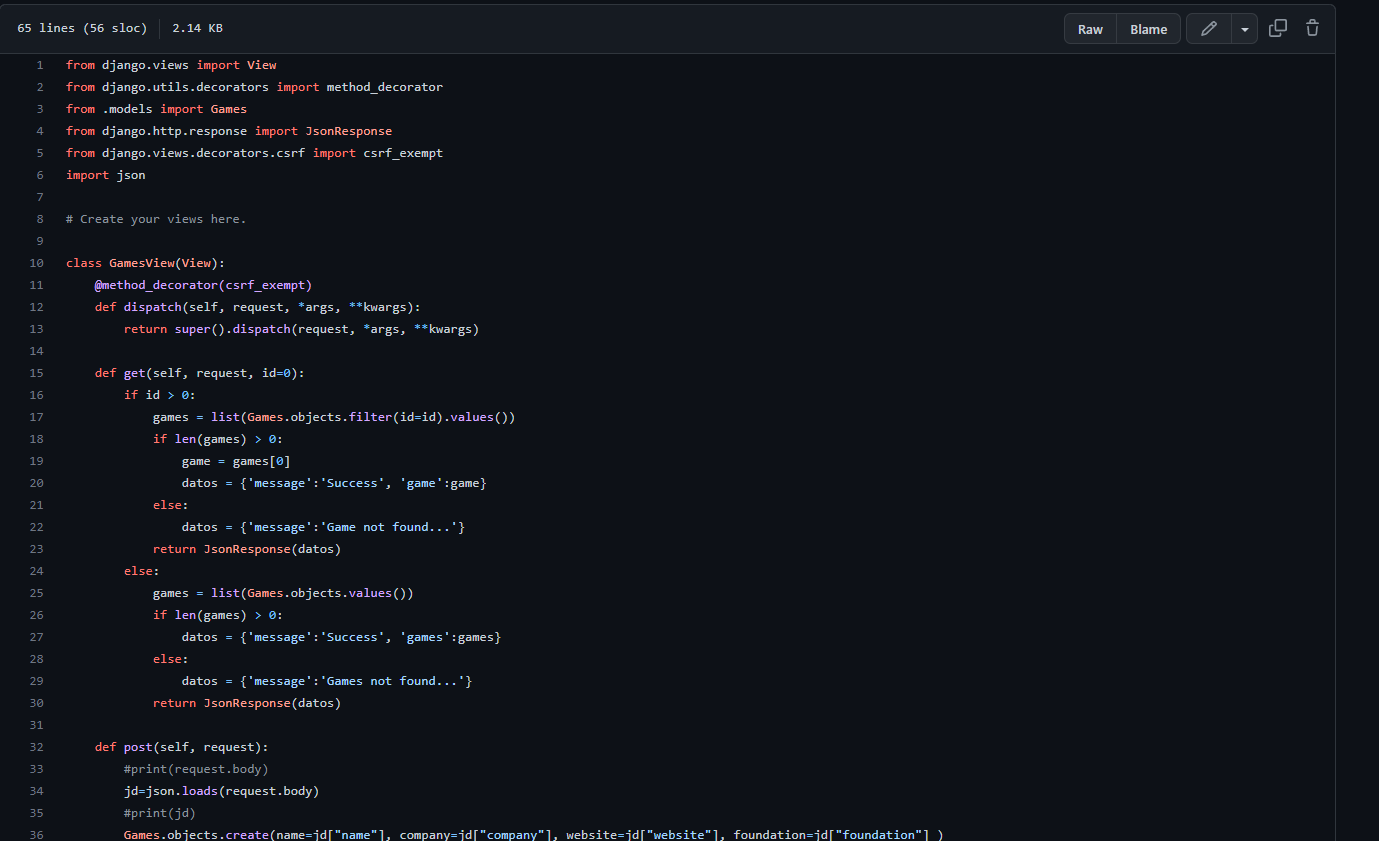
Task: Switch to the Blame view
Action: (1148, 29)
